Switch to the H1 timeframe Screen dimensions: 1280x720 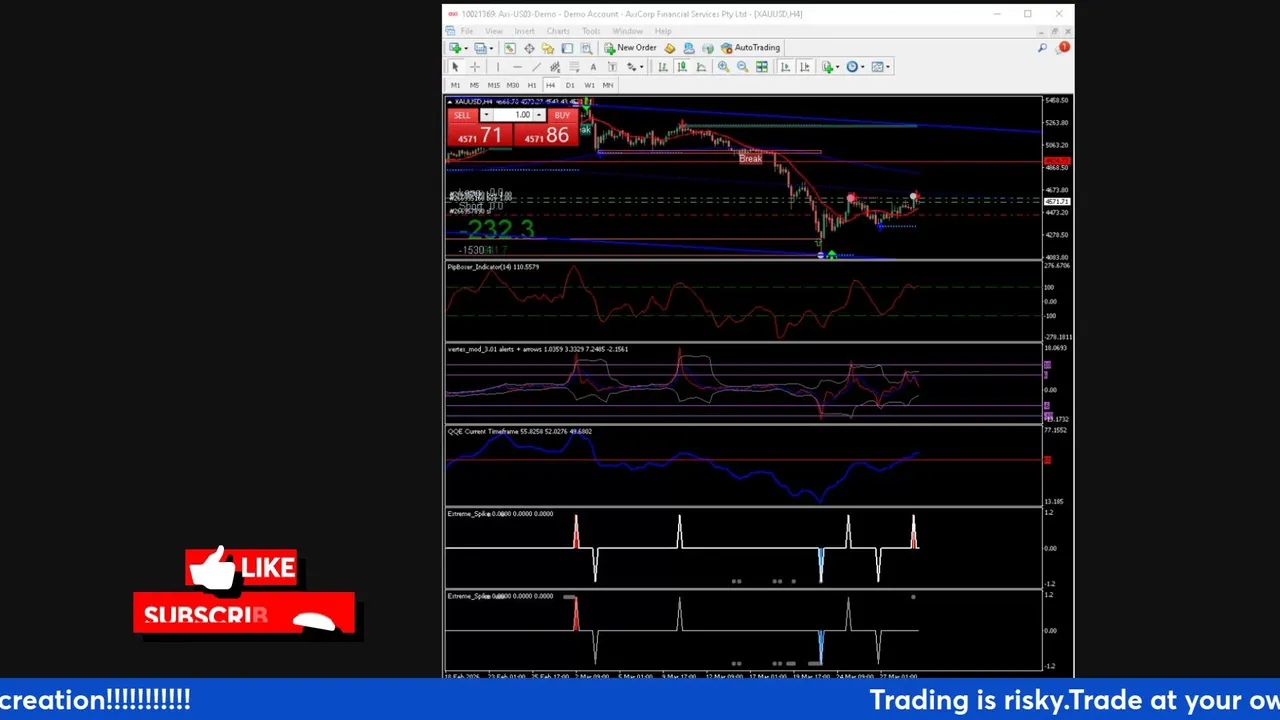coord(532,85)
